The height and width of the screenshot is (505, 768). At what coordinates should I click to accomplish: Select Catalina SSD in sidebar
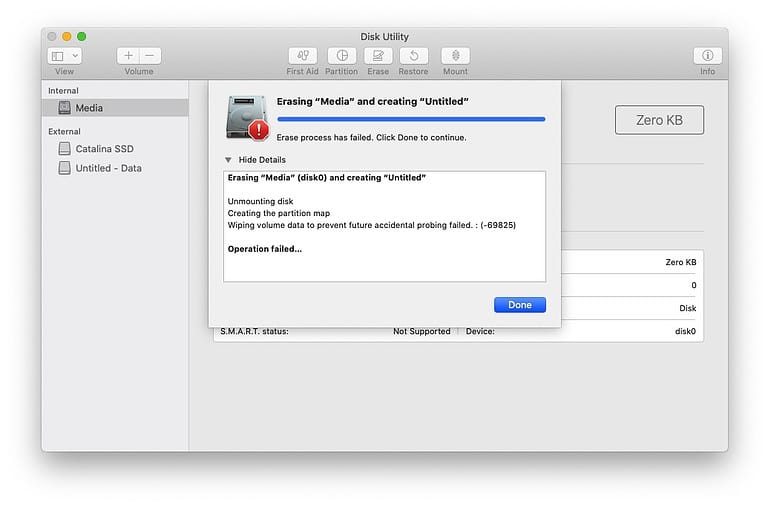coord(104,149)
